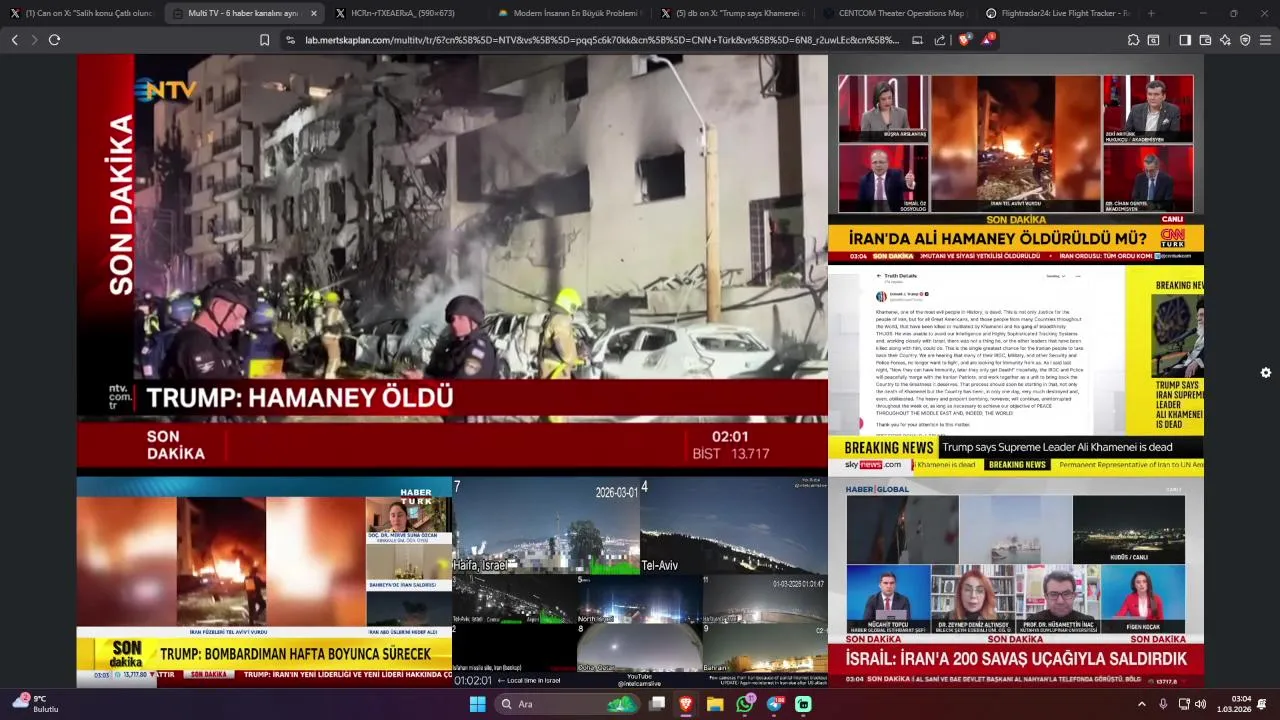Viewport: 1280px width, 720px height.
Task: Open Multi TV settings gear icon
Action: (1266, 373)
